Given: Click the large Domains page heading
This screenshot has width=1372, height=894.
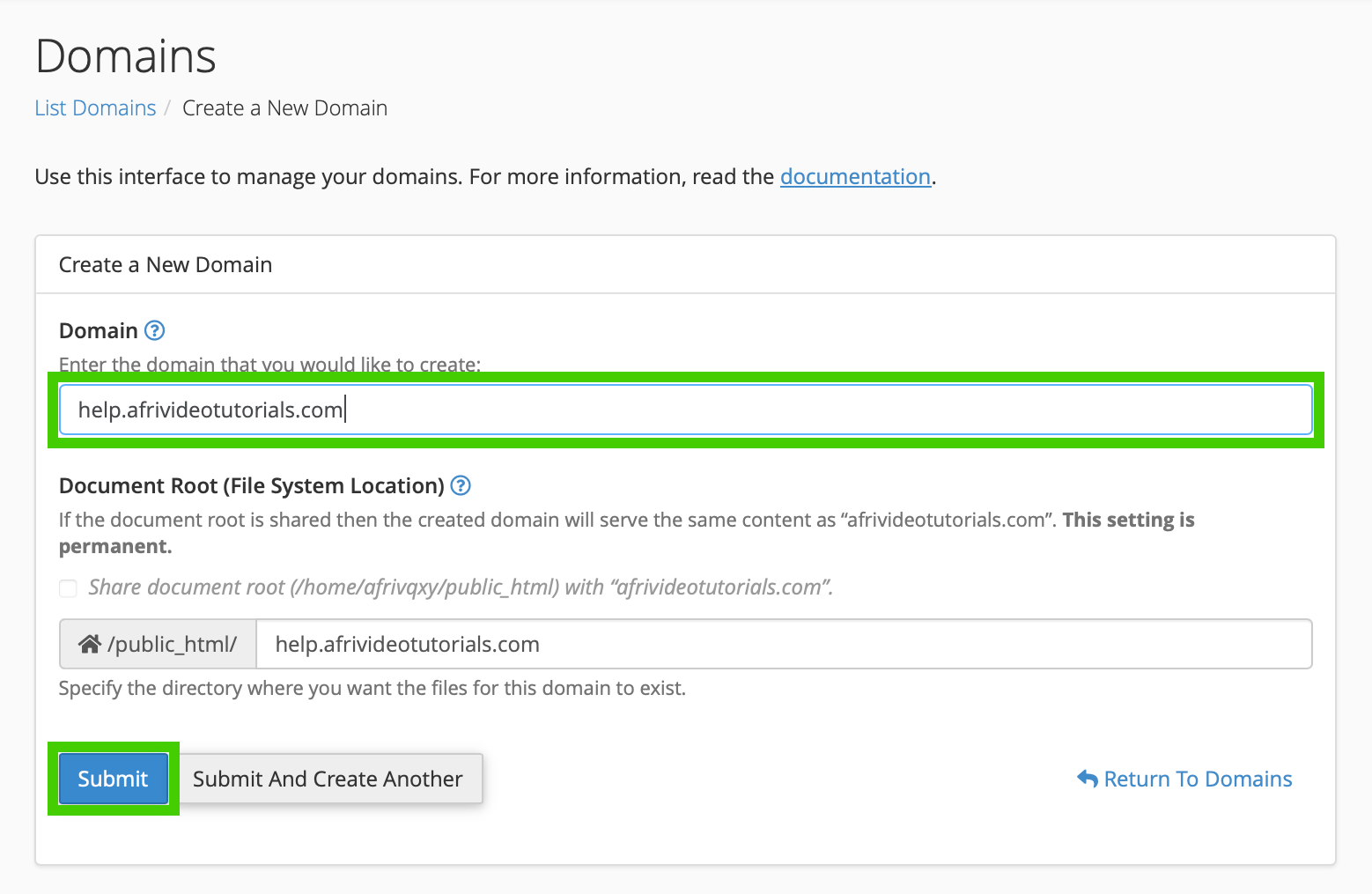Looking at the screenshot, I should [126, 56].
